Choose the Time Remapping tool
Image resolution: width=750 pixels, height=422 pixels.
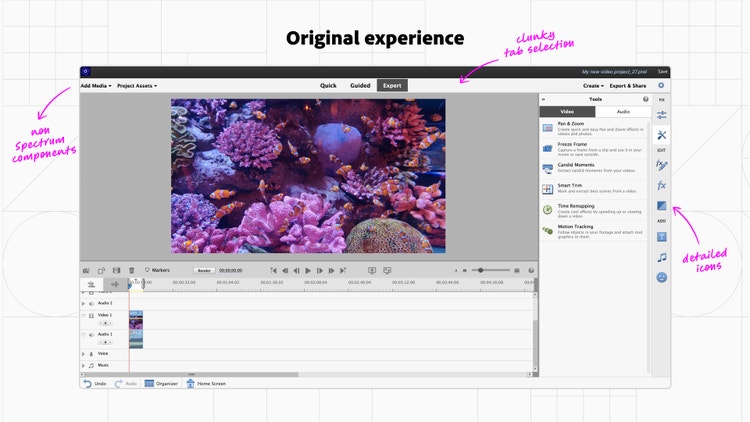pyautogui.click(x=594, y=211)
